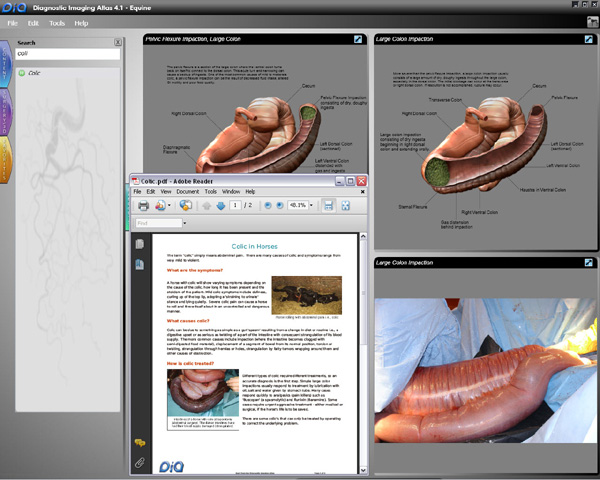This screenshot has height=480, width=600.
Task: Click the intestine surgery photo in PDF
Action: pyautogui.click(x=203, y=393)
